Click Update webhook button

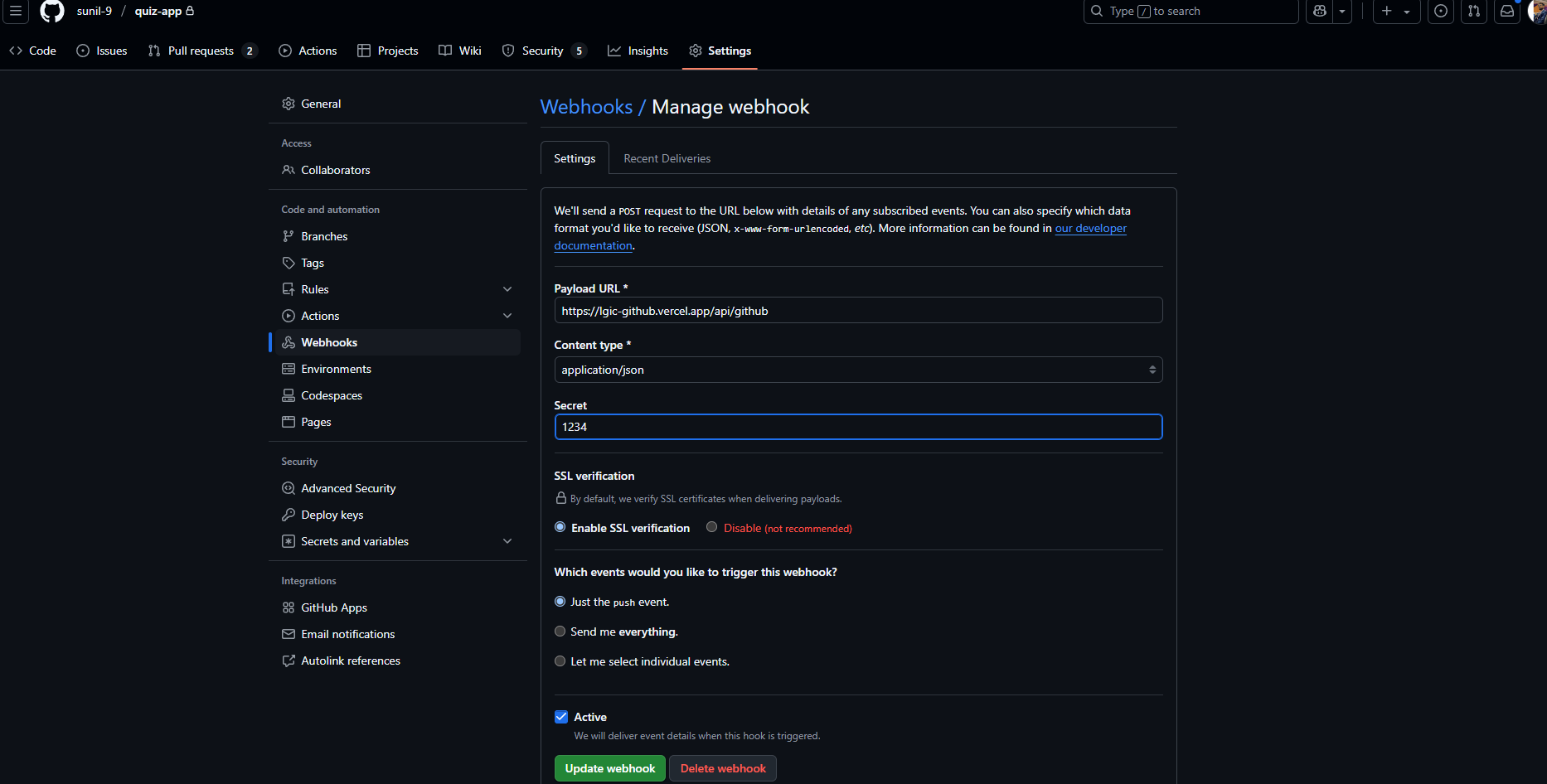click(x=610, y=768)
